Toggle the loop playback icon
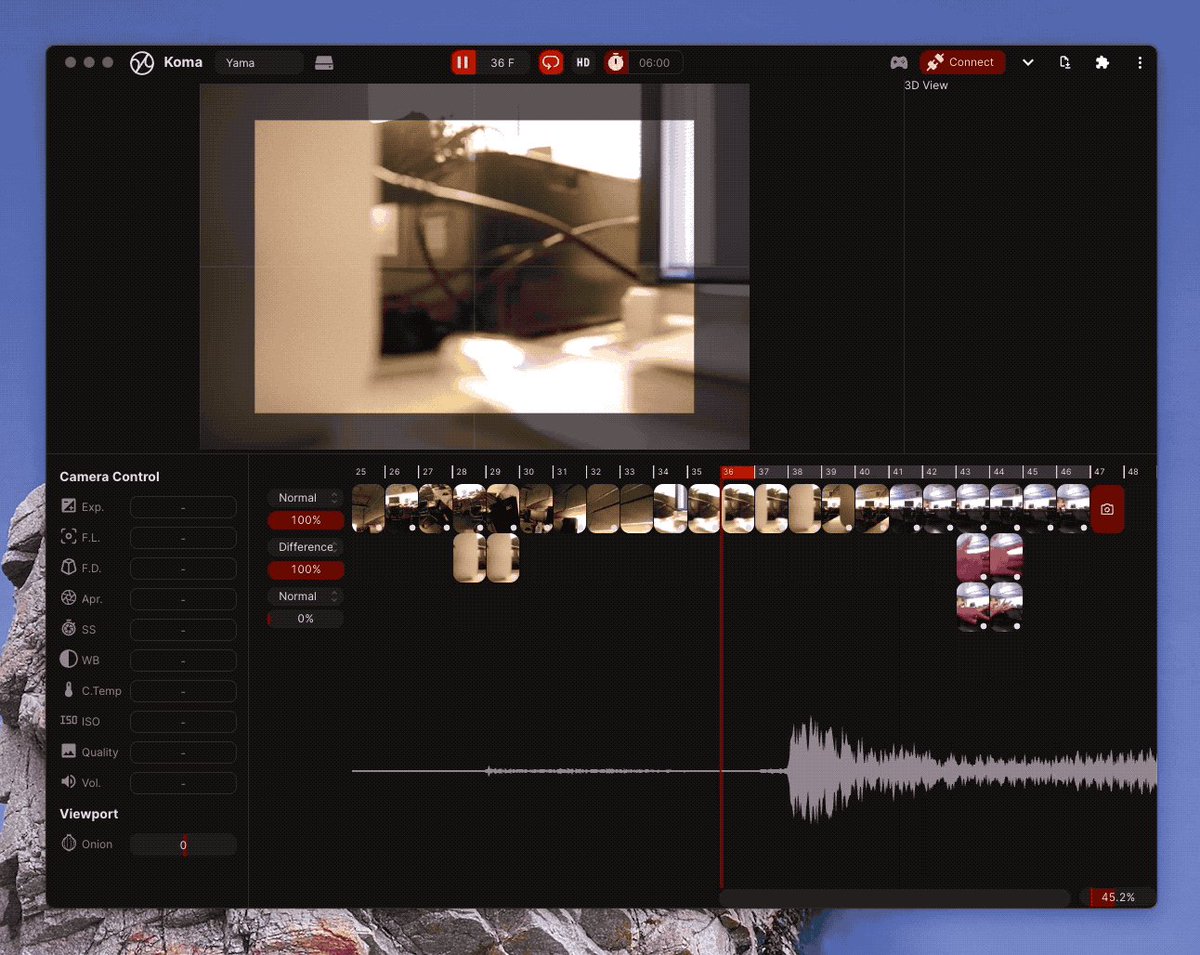Viewport: 1200px width, 955px height. (551, 63)
